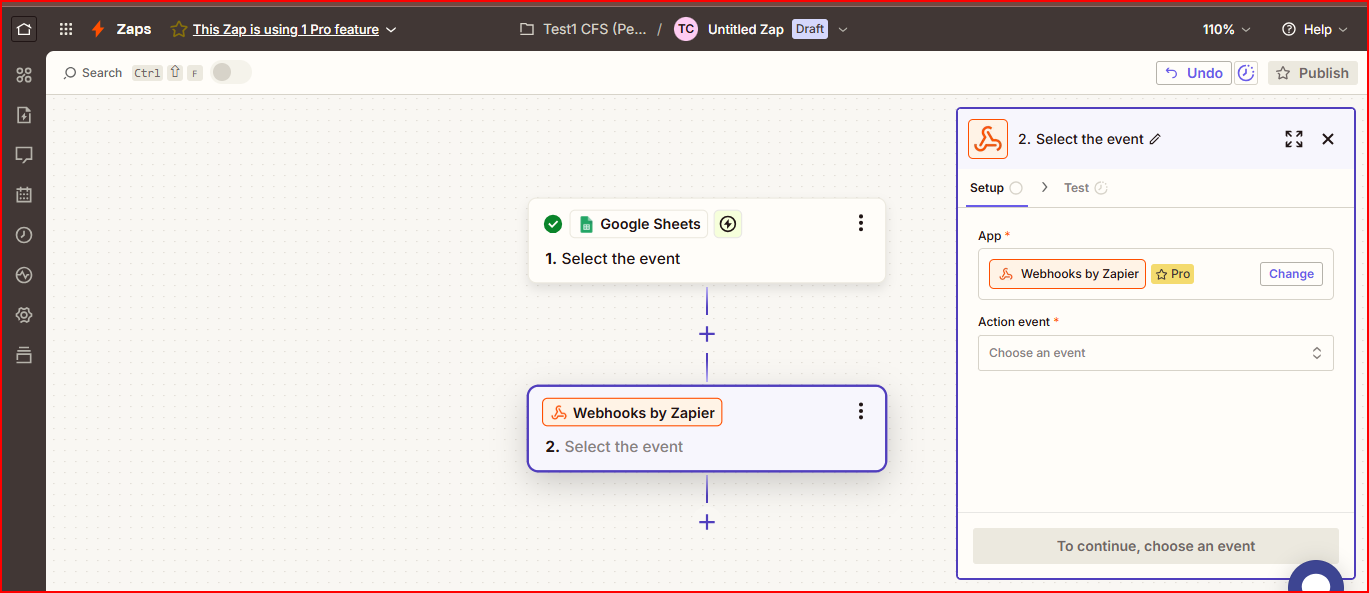Viewport: 1369px width, 593px height.
Task: Click the Webhooks icon in panel header
Action: click(x=988, y=139)
